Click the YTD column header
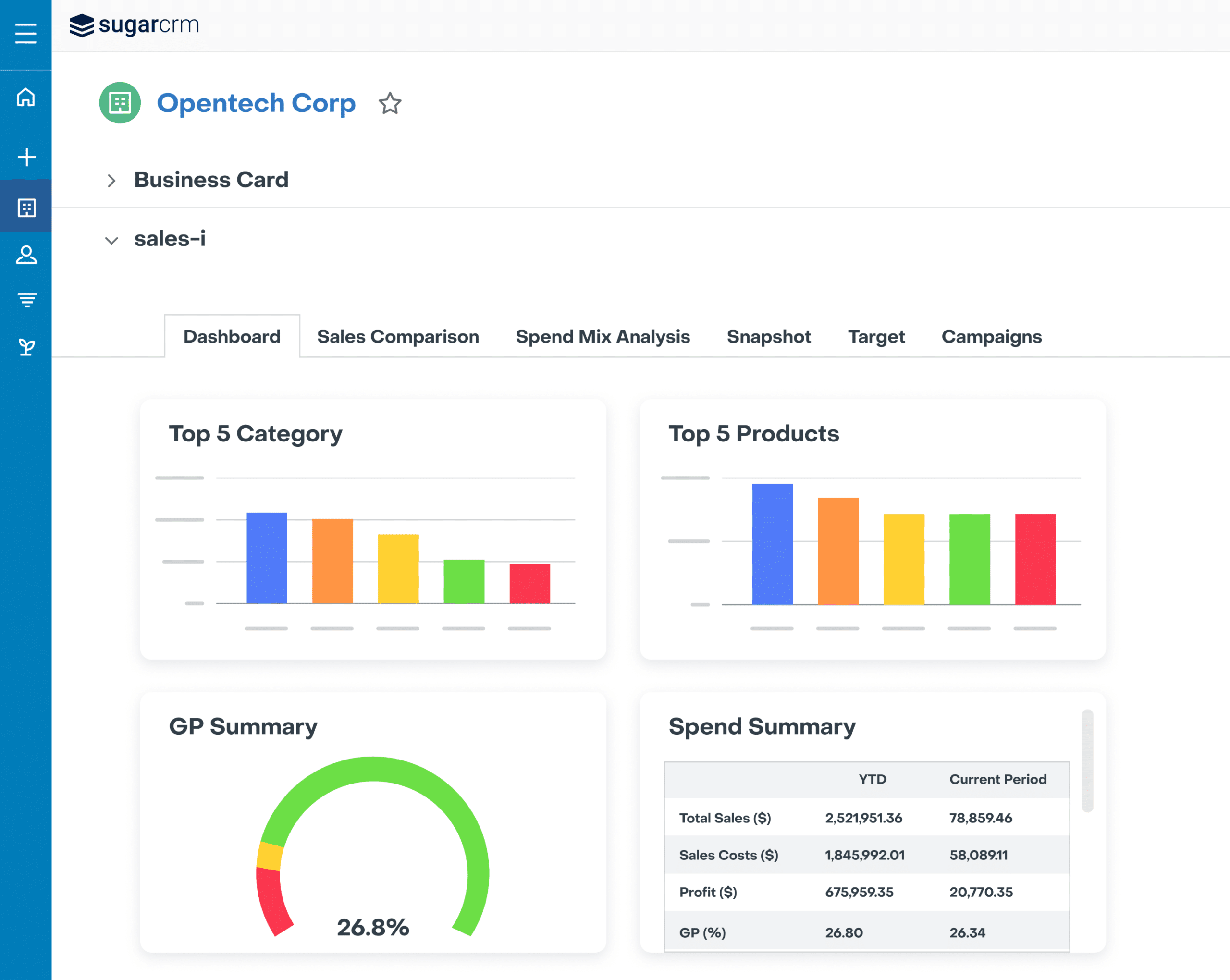 point(873,779)
